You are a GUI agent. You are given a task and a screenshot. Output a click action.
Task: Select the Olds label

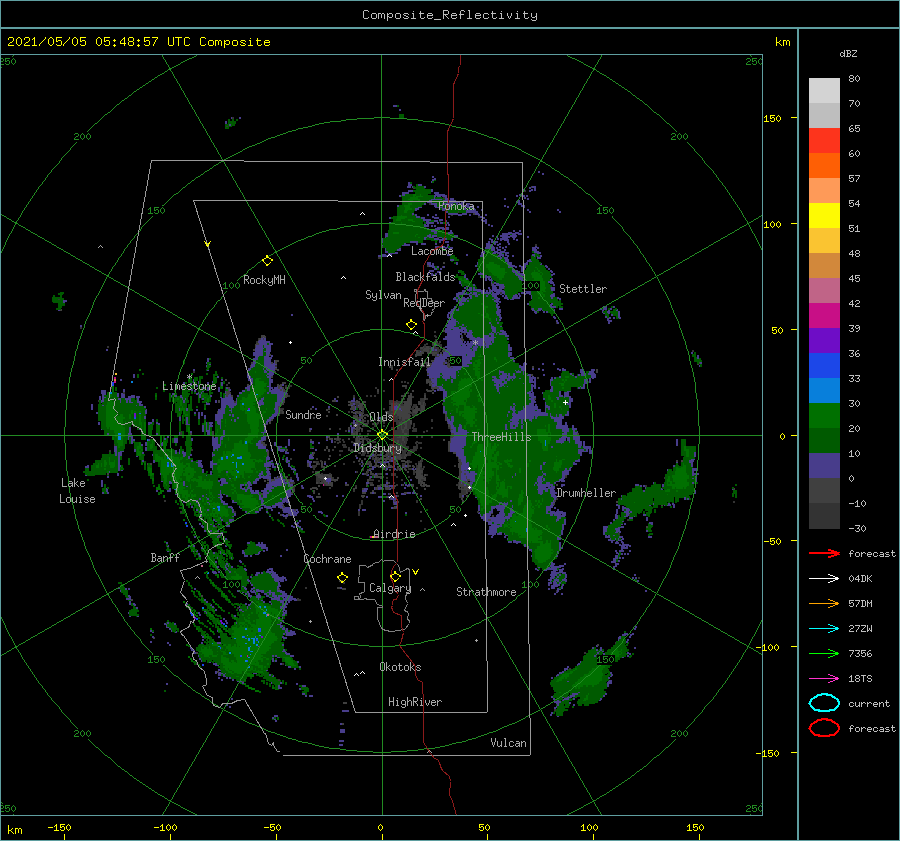(381, 417)
